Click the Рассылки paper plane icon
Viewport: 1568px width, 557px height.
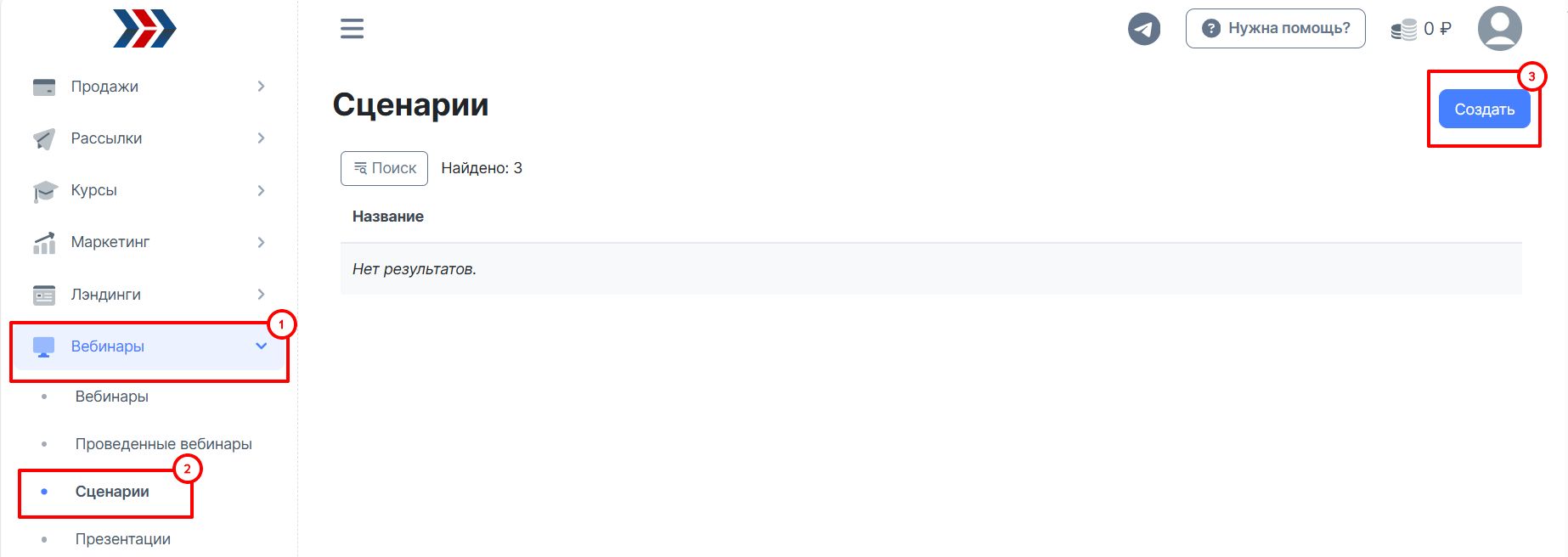coord(44,138)
